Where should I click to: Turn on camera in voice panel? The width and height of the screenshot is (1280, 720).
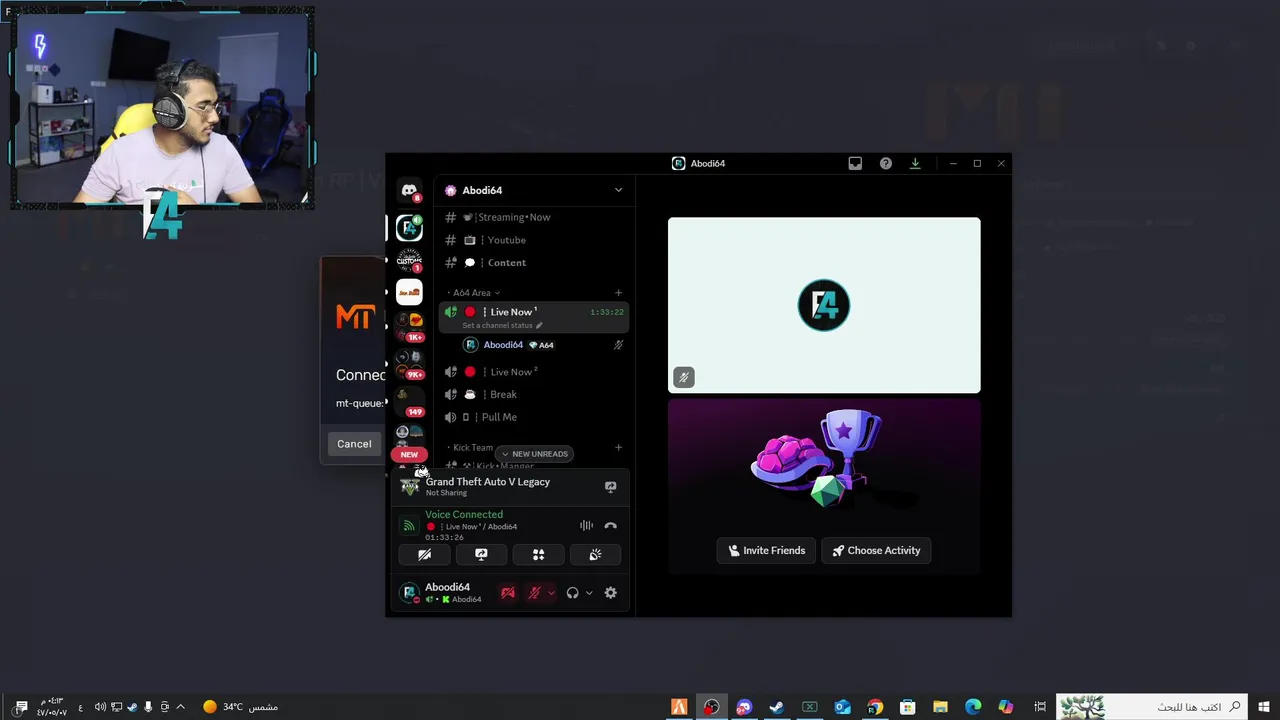424,554
